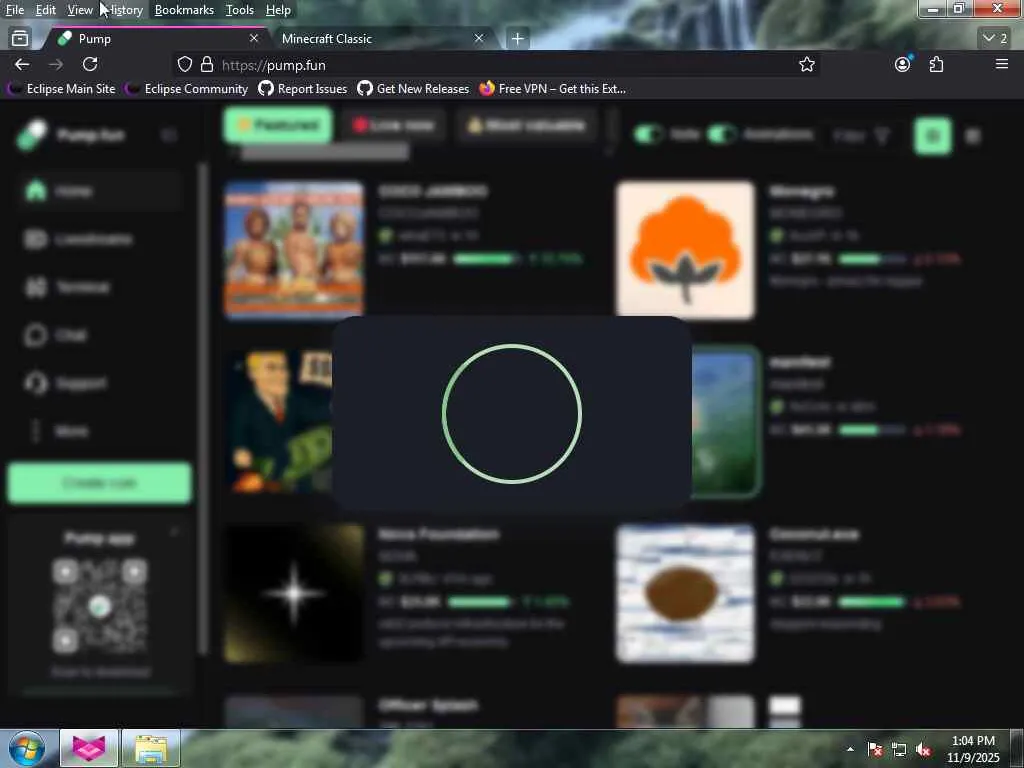This screenshot has width=1024, height=768.
Task: Show hidden tray icons arrow
Action: [x=850, y=749]
